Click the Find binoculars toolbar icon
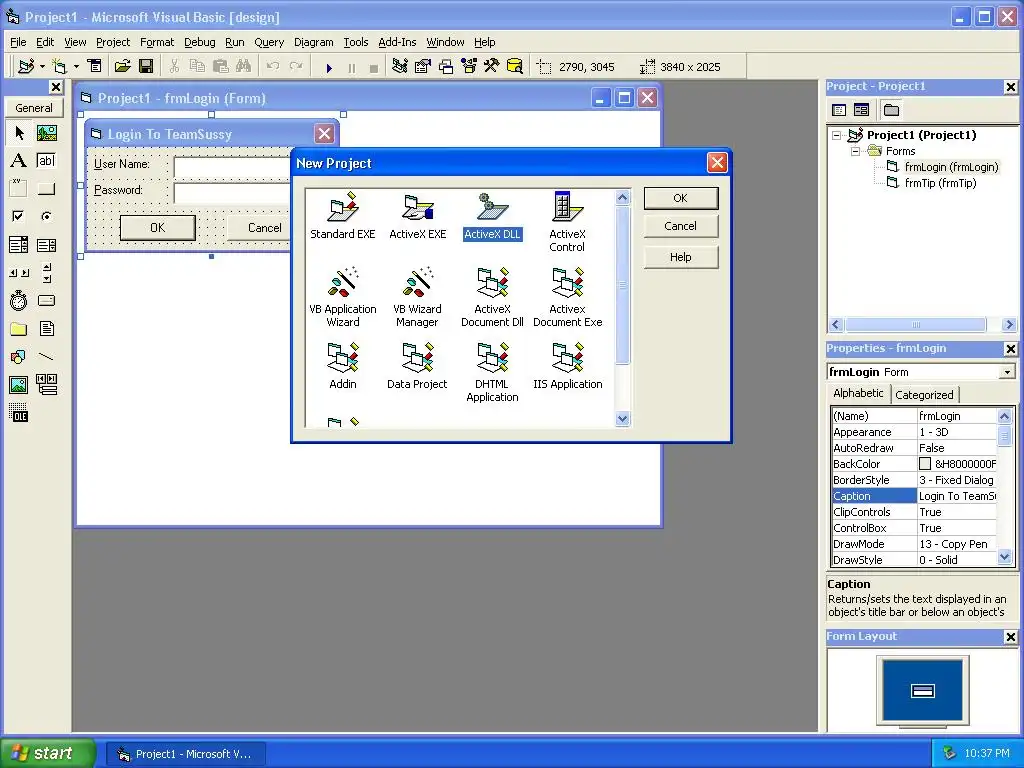This screenshot has width=1024, height=768. (x=244, y=66)
